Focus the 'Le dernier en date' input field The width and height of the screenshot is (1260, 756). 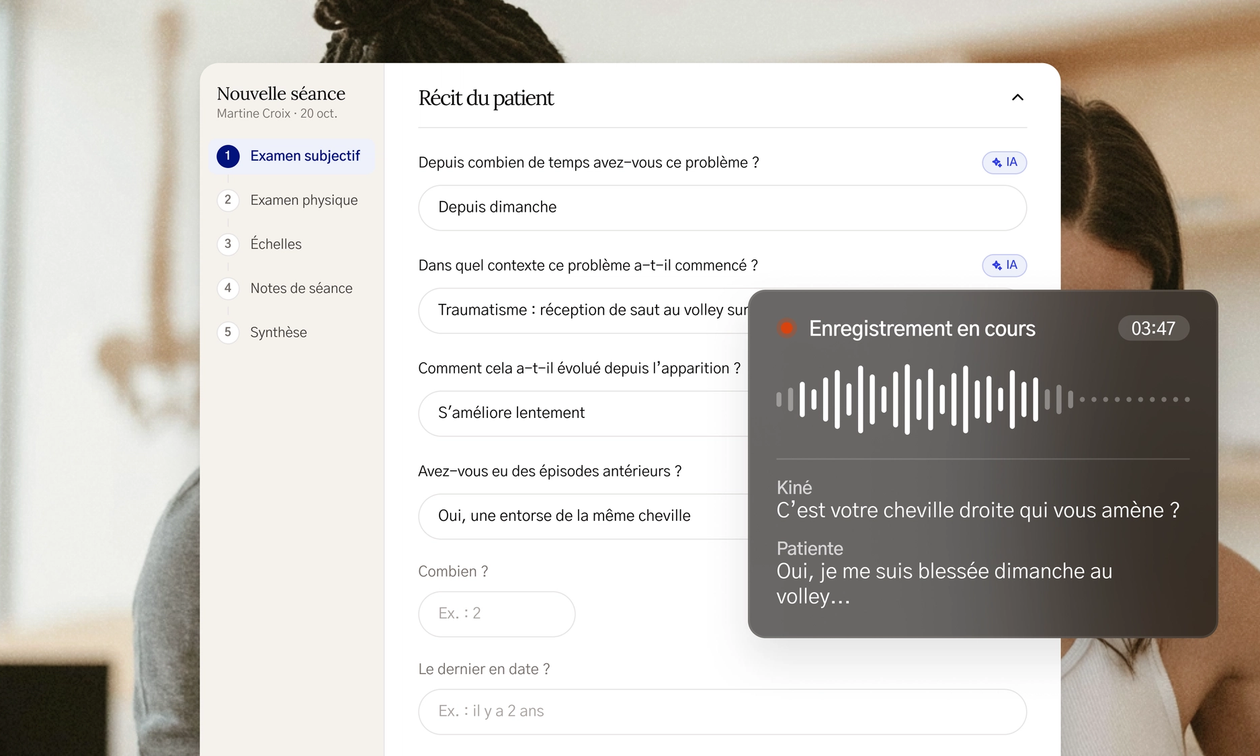coord(722,711)
